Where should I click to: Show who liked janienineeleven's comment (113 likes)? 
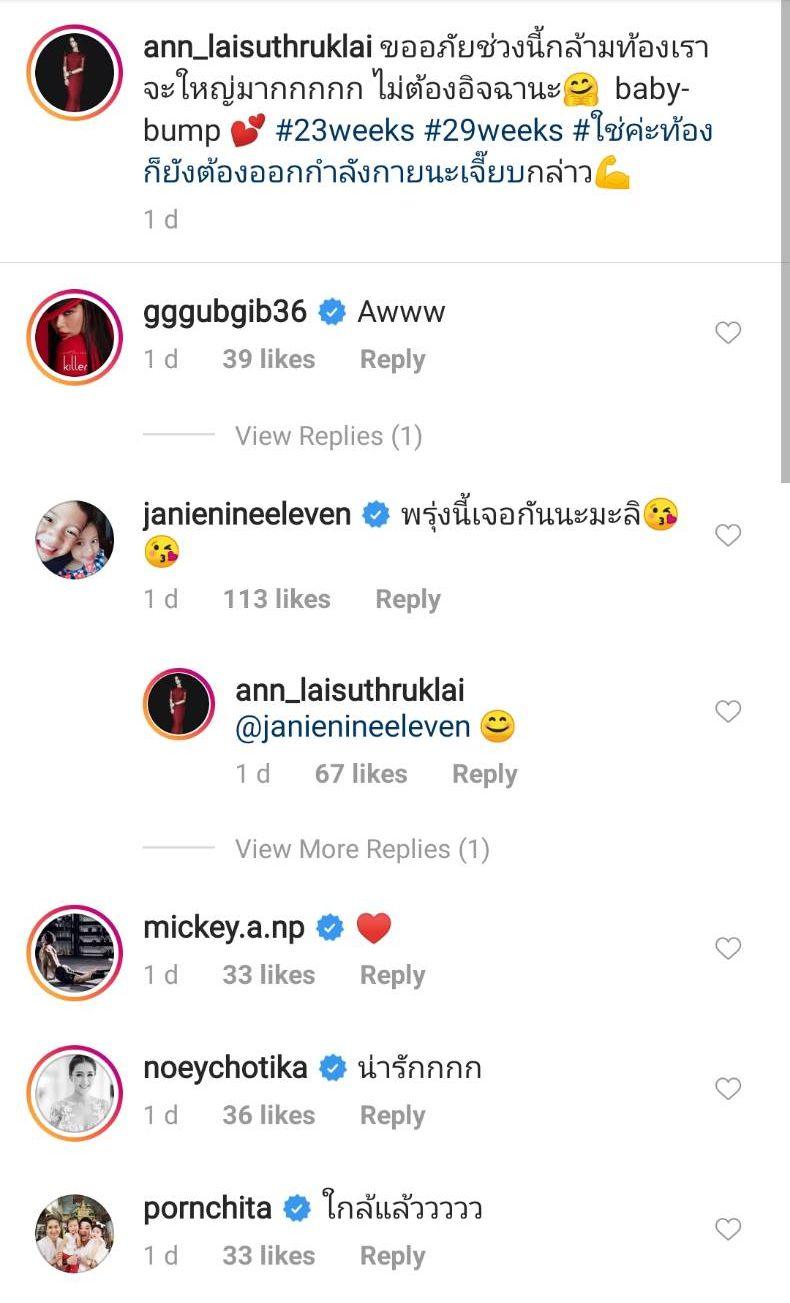276,599
